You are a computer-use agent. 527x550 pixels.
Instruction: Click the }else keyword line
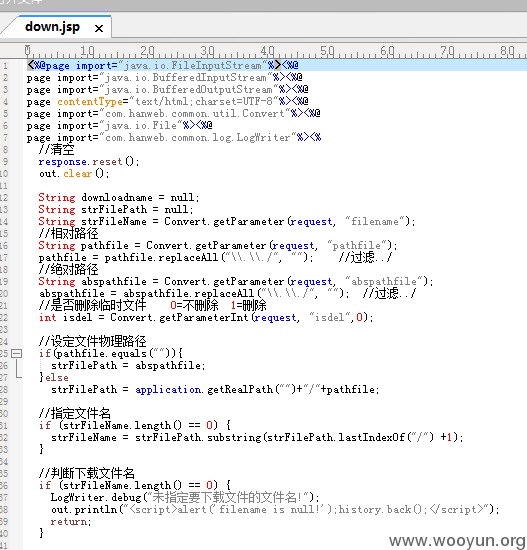tap(54, 377)
